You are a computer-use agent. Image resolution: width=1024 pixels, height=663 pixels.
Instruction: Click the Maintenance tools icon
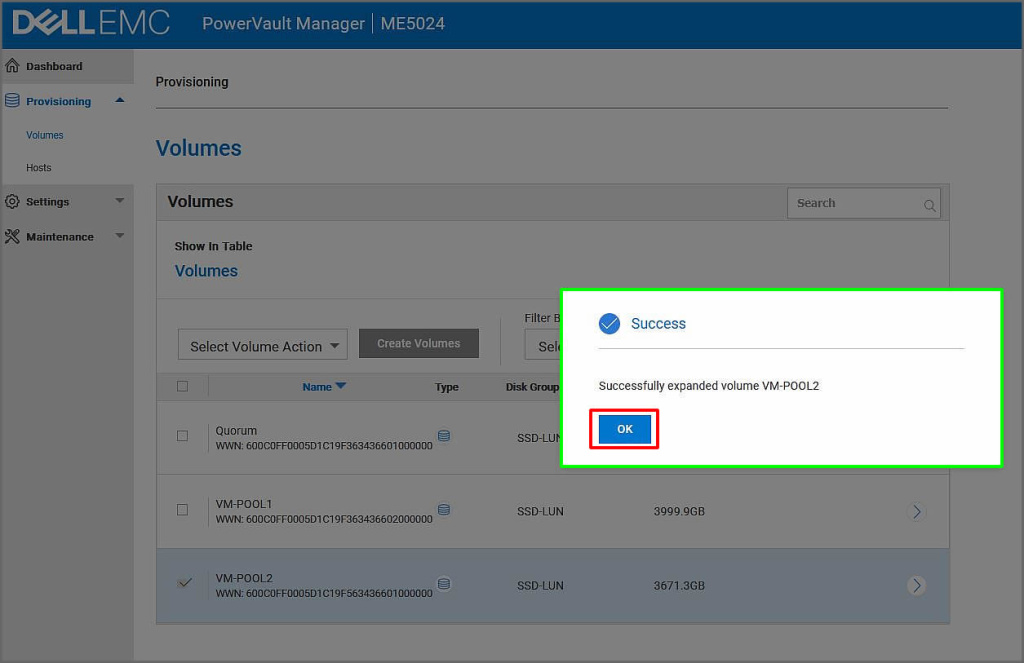(12, 237)
